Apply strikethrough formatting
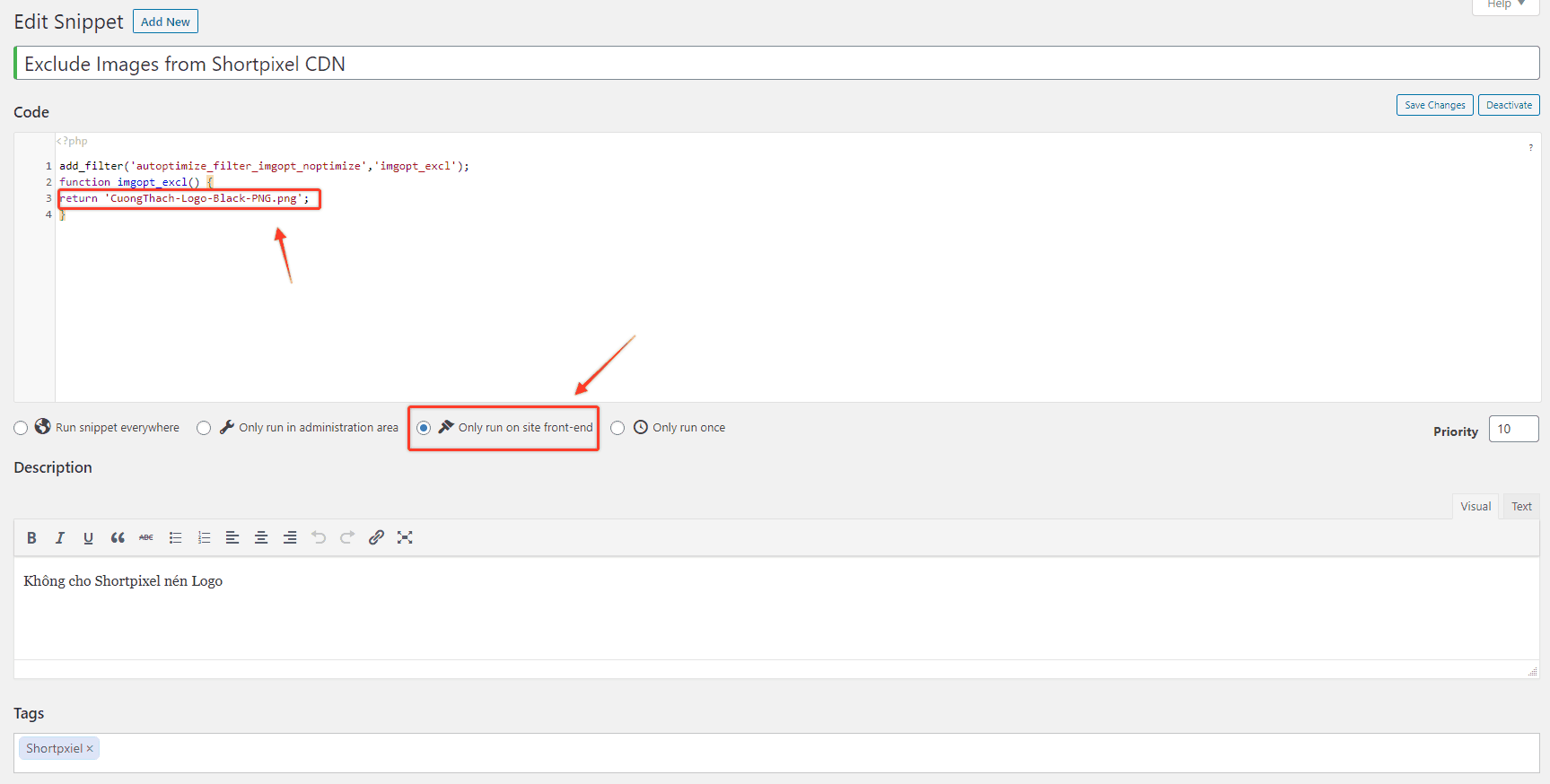 (146, 537)
